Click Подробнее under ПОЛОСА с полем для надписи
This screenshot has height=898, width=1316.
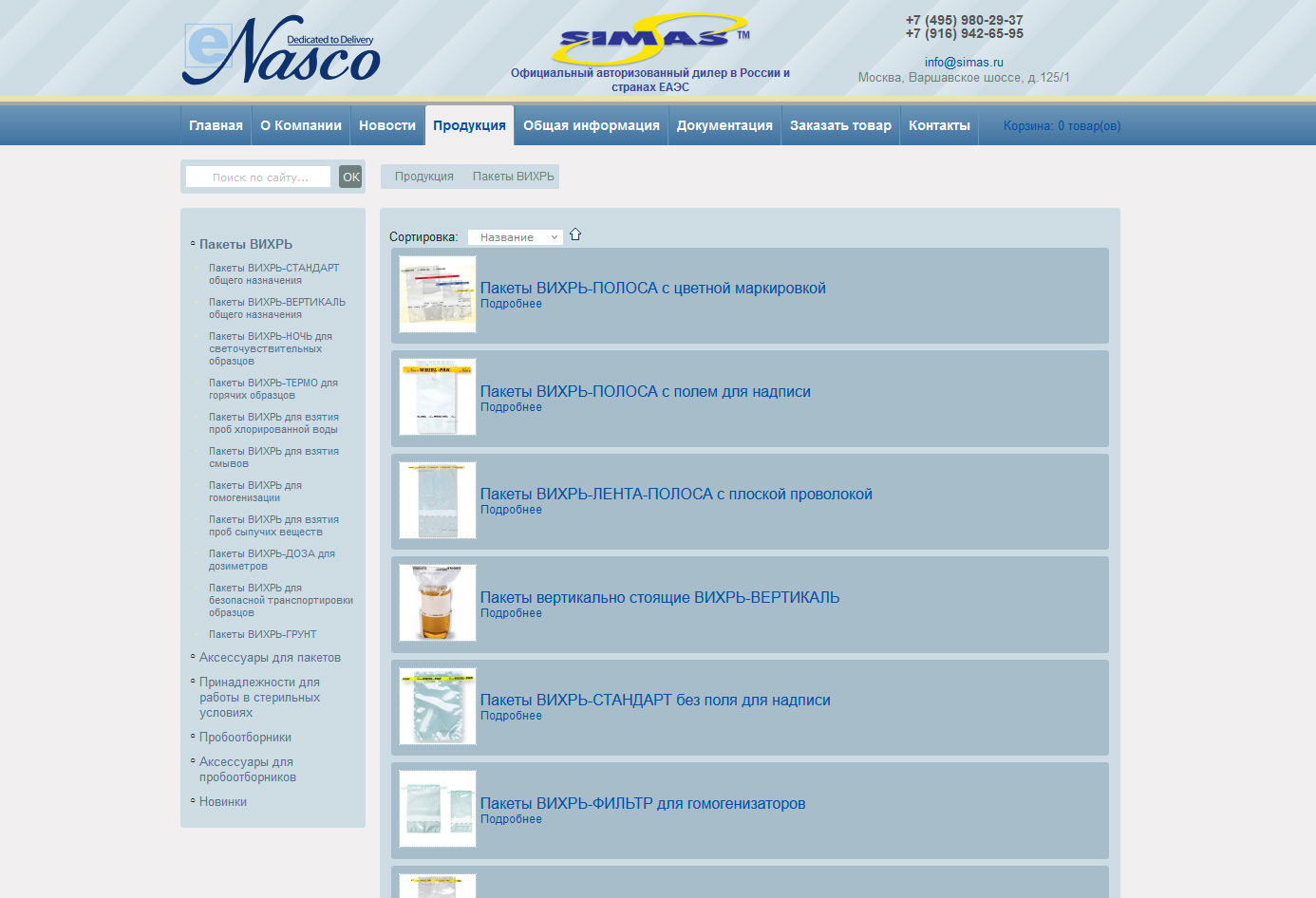click(511, 407)
